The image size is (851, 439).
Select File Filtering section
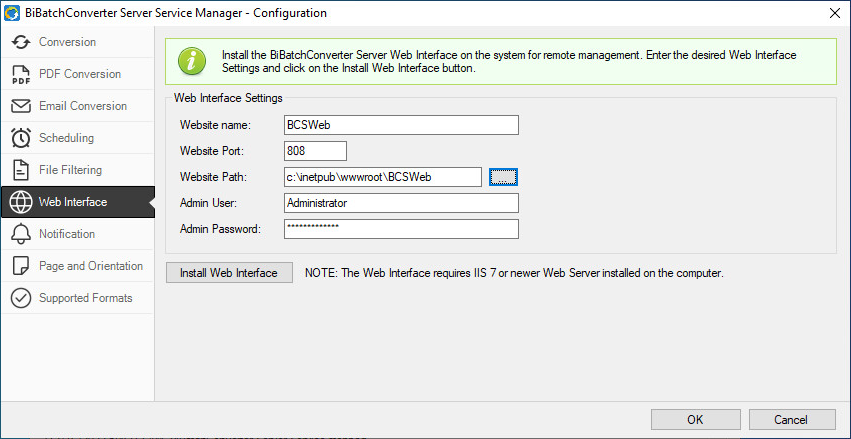pyautogui.click(x=78, y=170)
